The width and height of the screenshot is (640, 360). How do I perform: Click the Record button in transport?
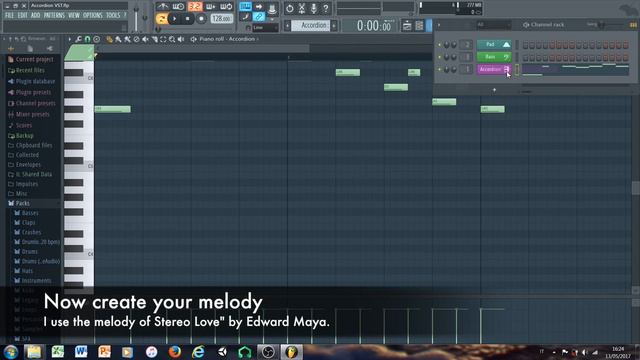tap(201, 19)
